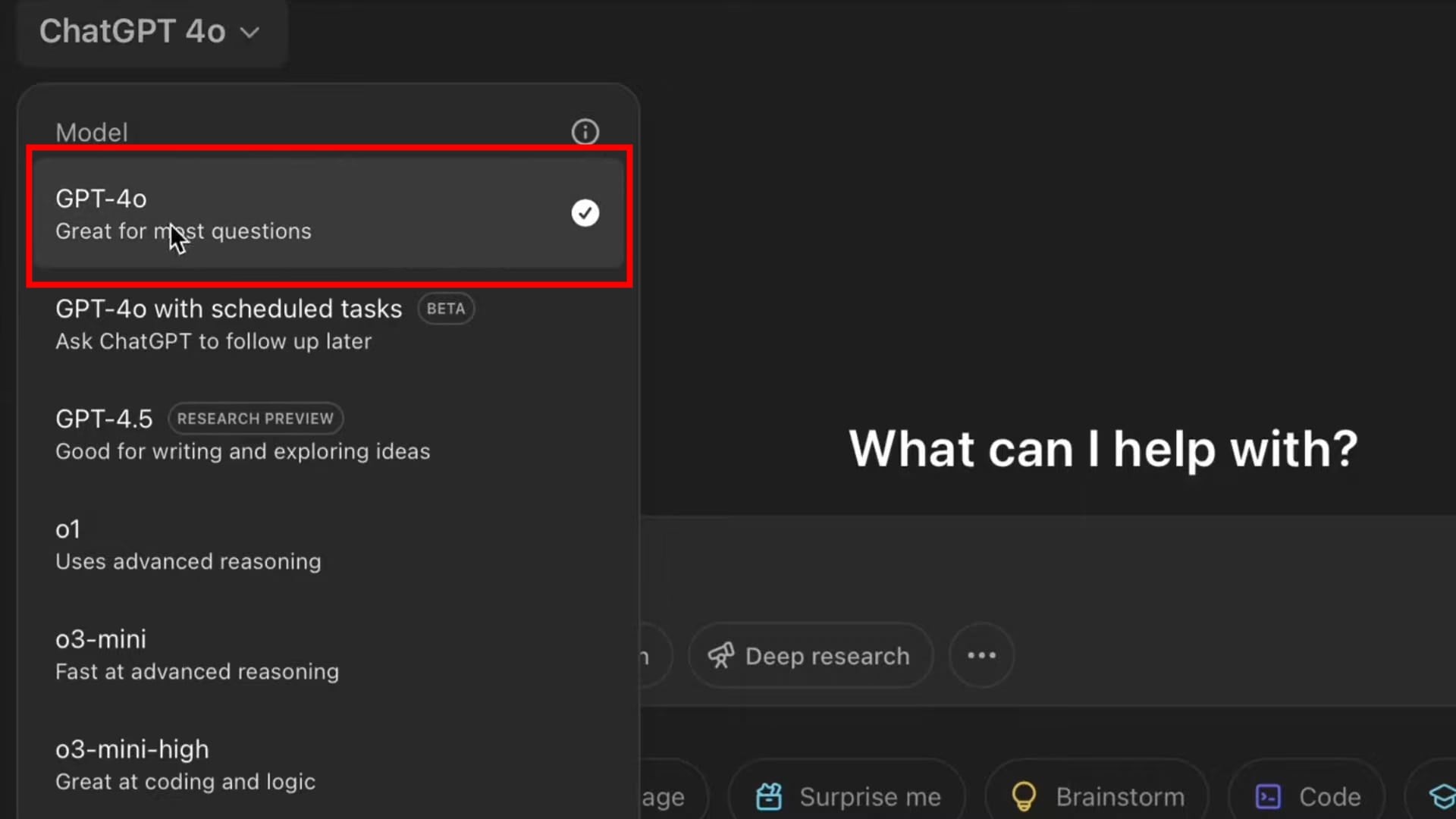Click the Deep research button
This screenshot has width=1456, height=819.
pos(811,655)
